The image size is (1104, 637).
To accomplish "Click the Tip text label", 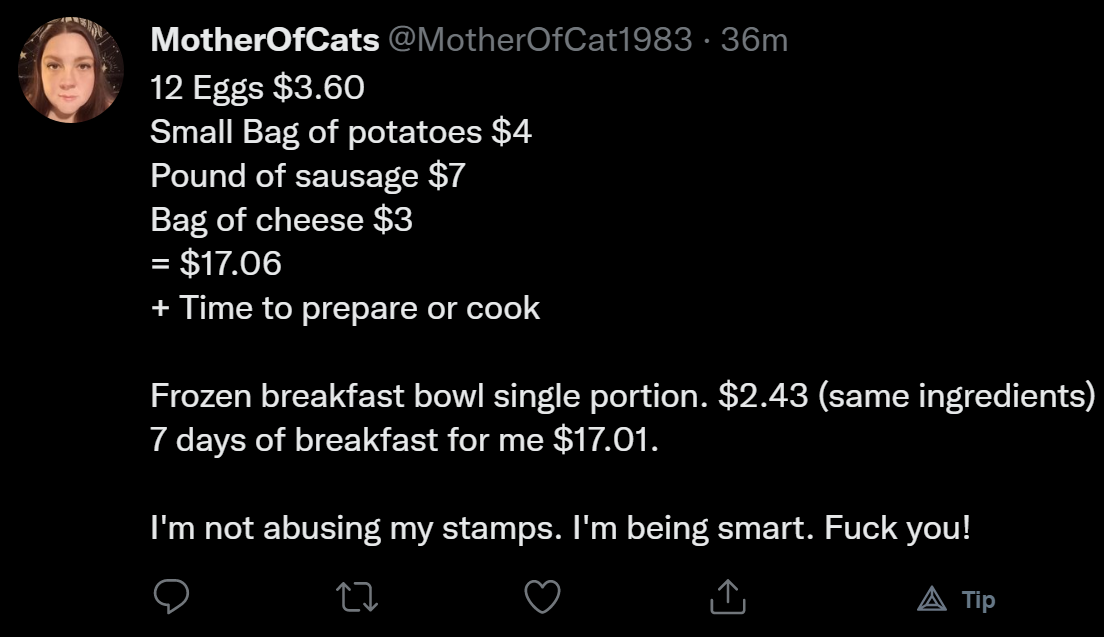I will tap(979, 600).
